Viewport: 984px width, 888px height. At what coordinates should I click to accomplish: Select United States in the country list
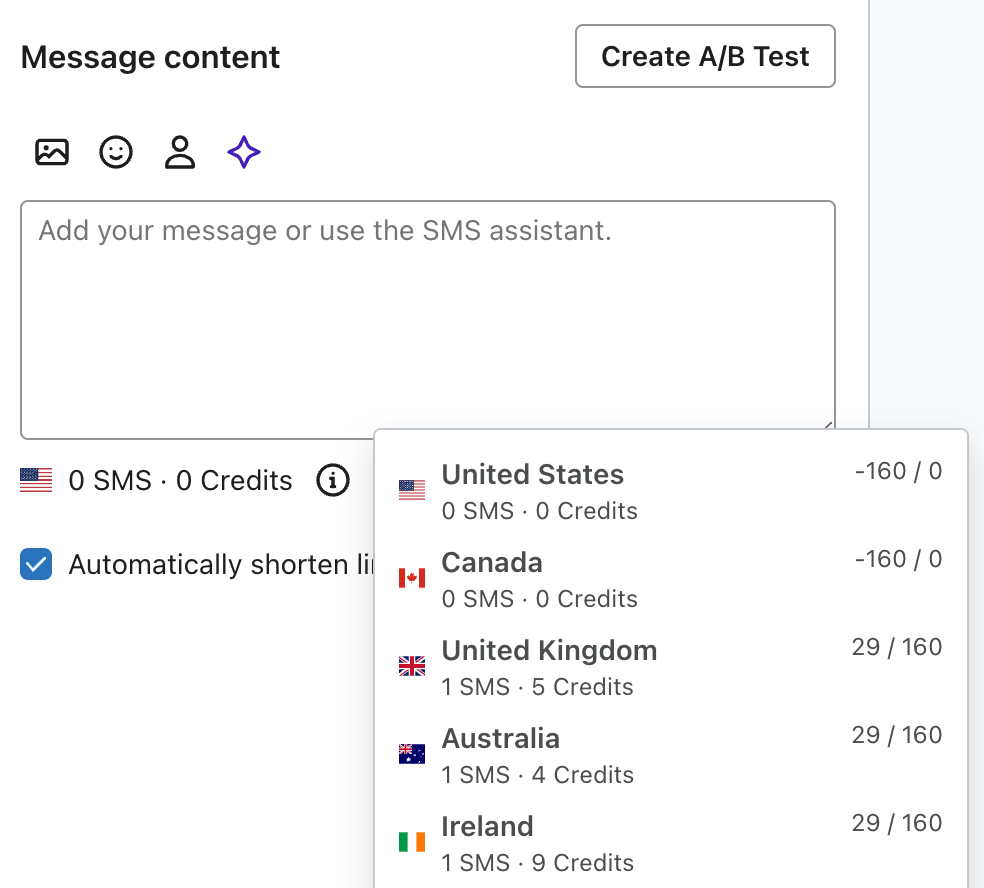[533, 475]
